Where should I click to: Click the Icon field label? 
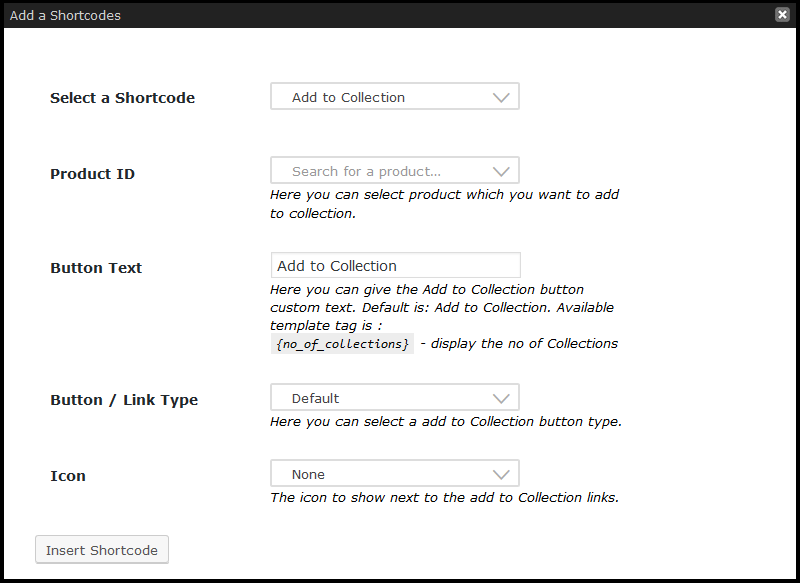68,476
